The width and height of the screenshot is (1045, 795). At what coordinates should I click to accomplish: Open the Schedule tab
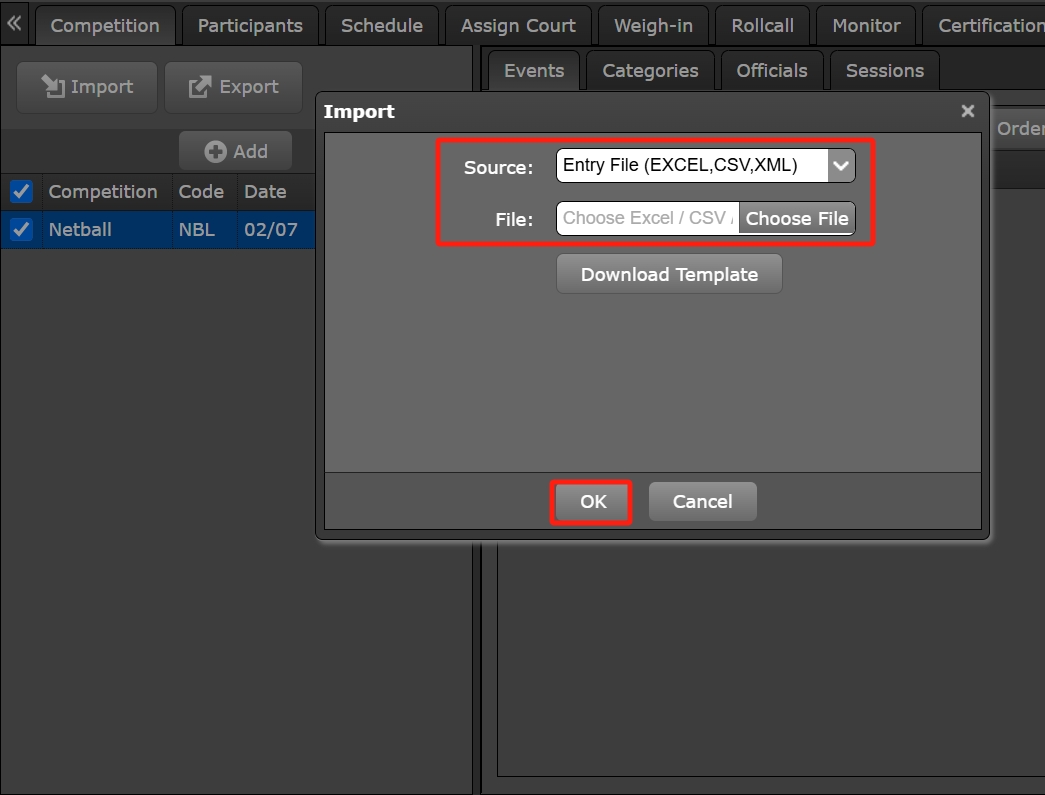(381, 26)
